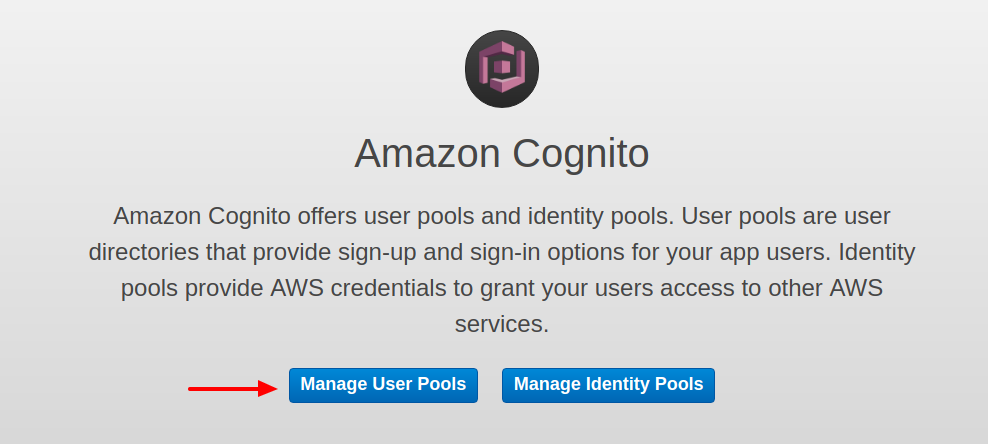Click the final word 'services.' in the description

coord(502,325)
